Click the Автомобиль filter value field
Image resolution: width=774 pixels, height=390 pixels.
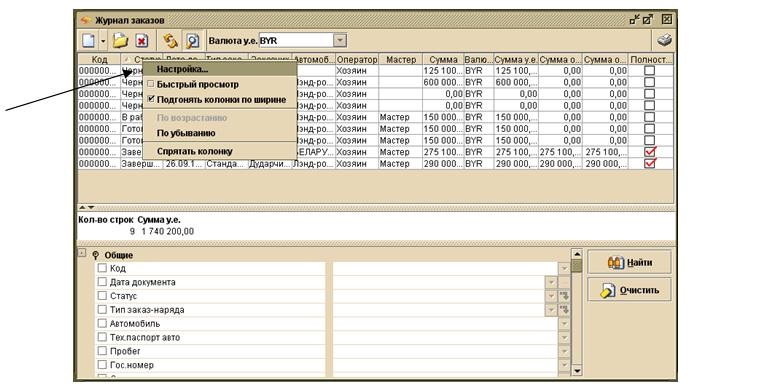(x=446, y=323)
